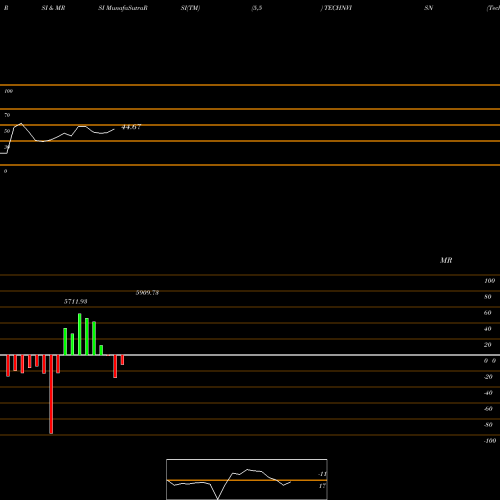Viewport: 500px width, 500px height.
Task: Click the 0 label below RSI panel
Action: coord(5,171)
